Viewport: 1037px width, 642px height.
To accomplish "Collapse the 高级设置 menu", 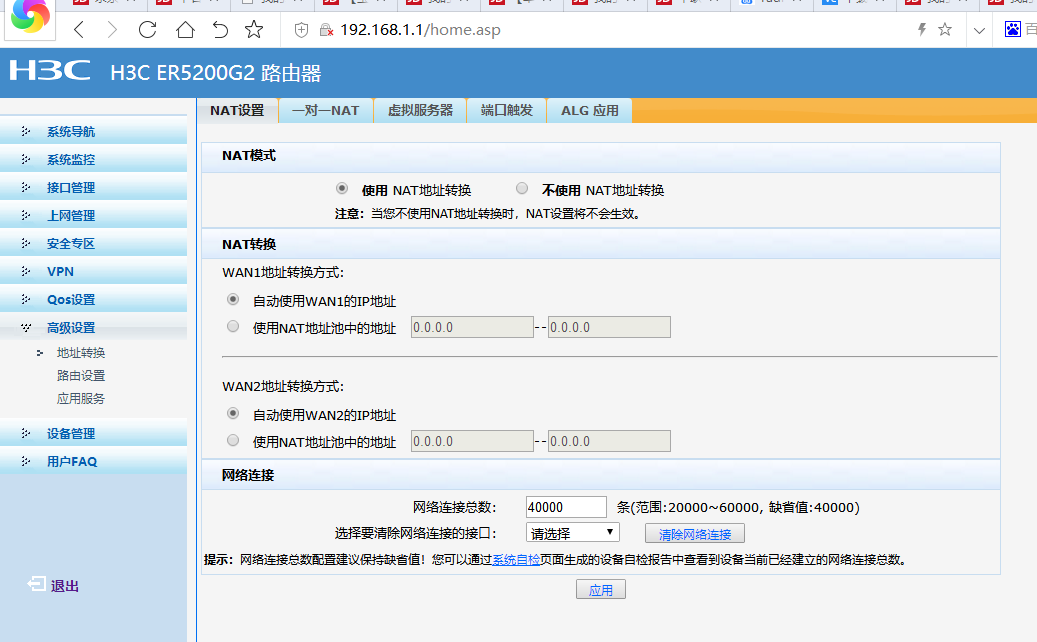I will click(93, 327).
